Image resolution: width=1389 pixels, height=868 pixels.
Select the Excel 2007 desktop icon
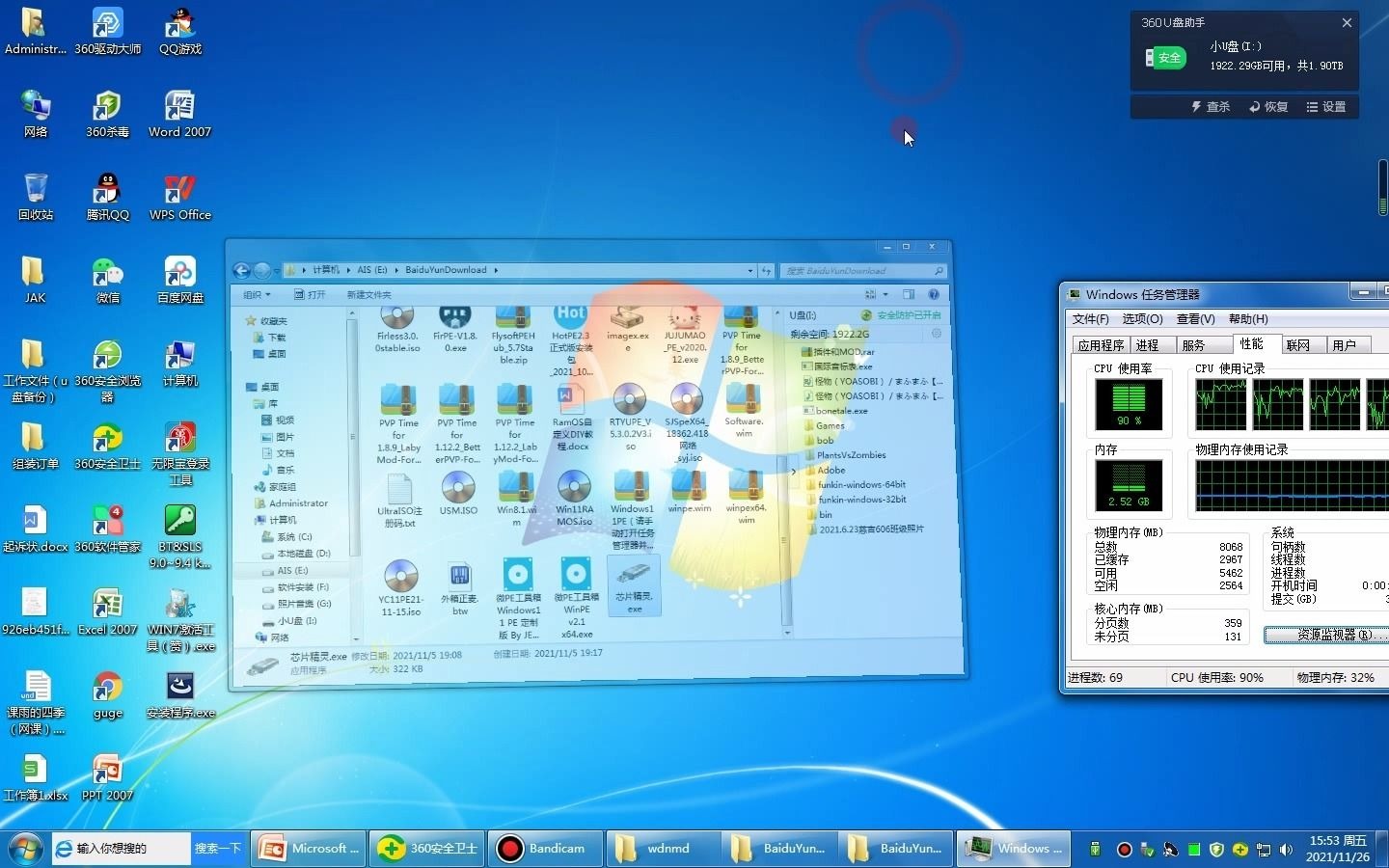click(x=107, y=612)
